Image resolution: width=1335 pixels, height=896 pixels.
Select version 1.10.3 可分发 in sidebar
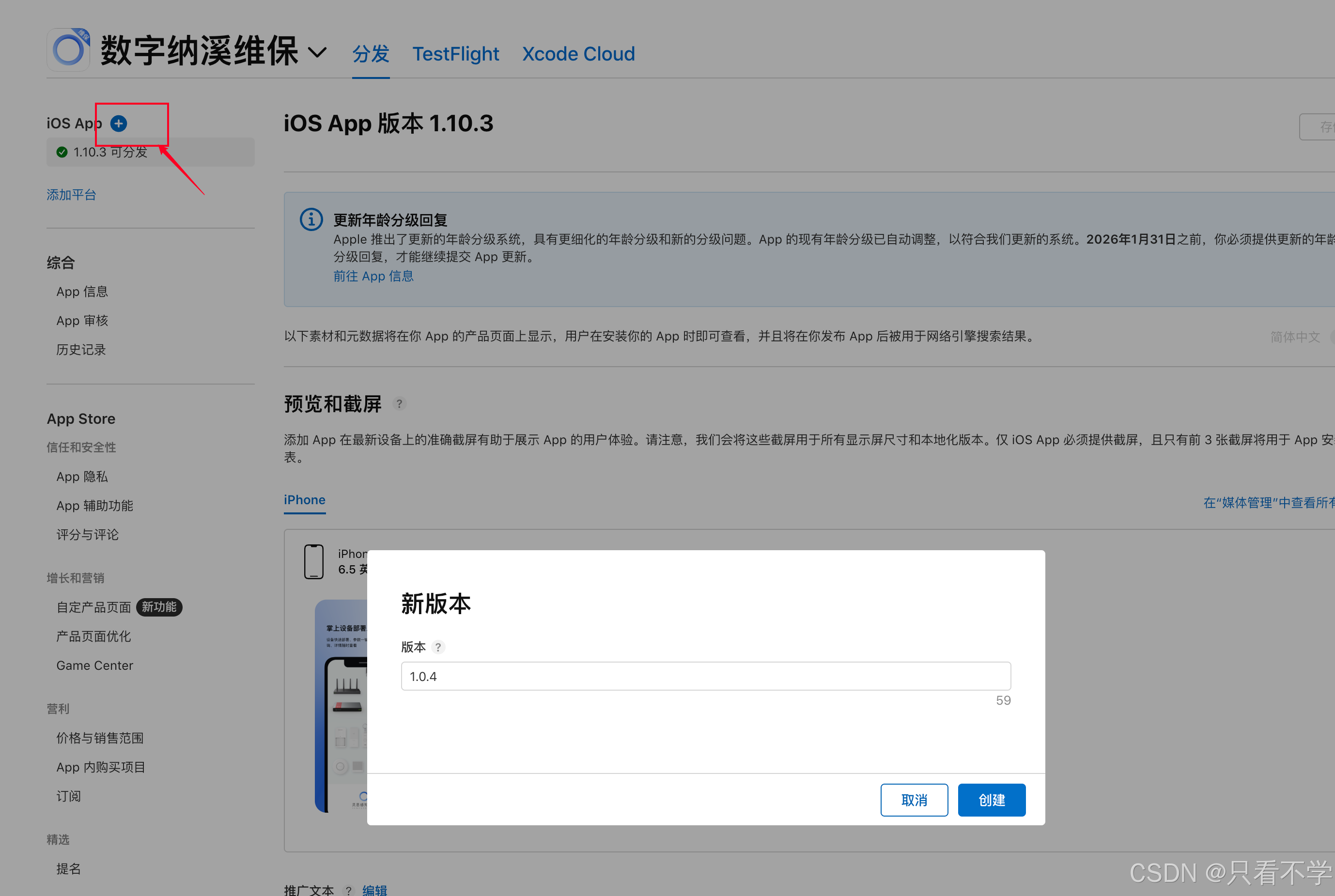pyautogui.click(x=150, y=152)
